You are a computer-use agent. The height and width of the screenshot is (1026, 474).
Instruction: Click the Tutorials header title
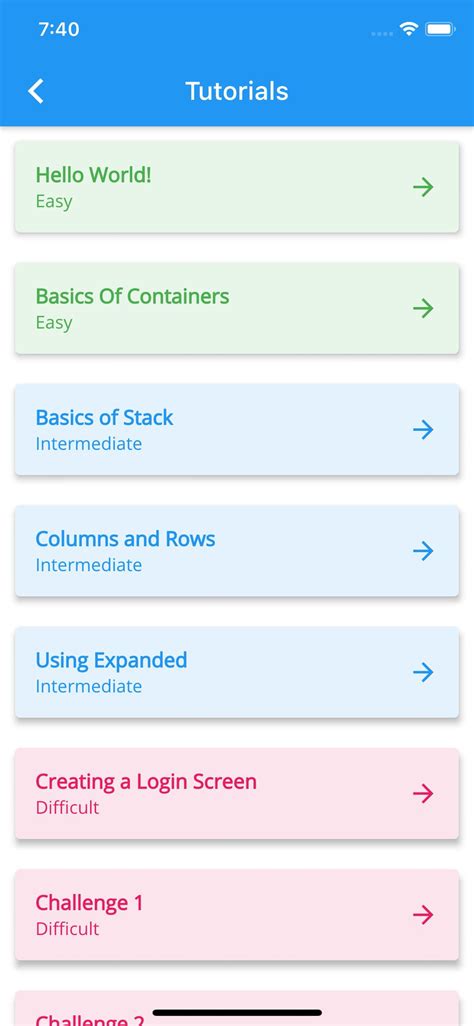click(237, 91)
